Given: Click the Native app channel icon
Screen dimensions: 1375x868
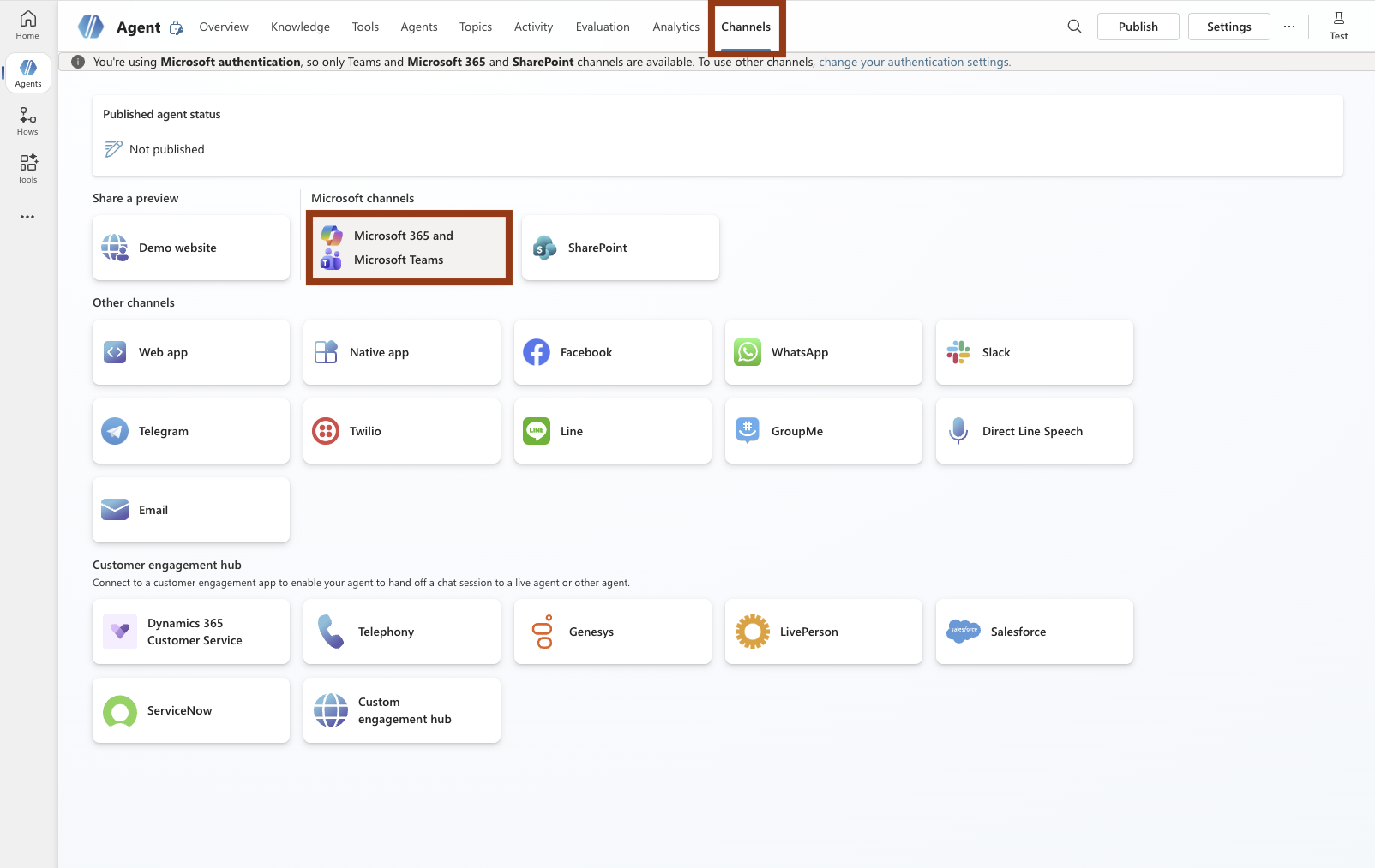Looking at the screenshot, I should pos(326,352).
